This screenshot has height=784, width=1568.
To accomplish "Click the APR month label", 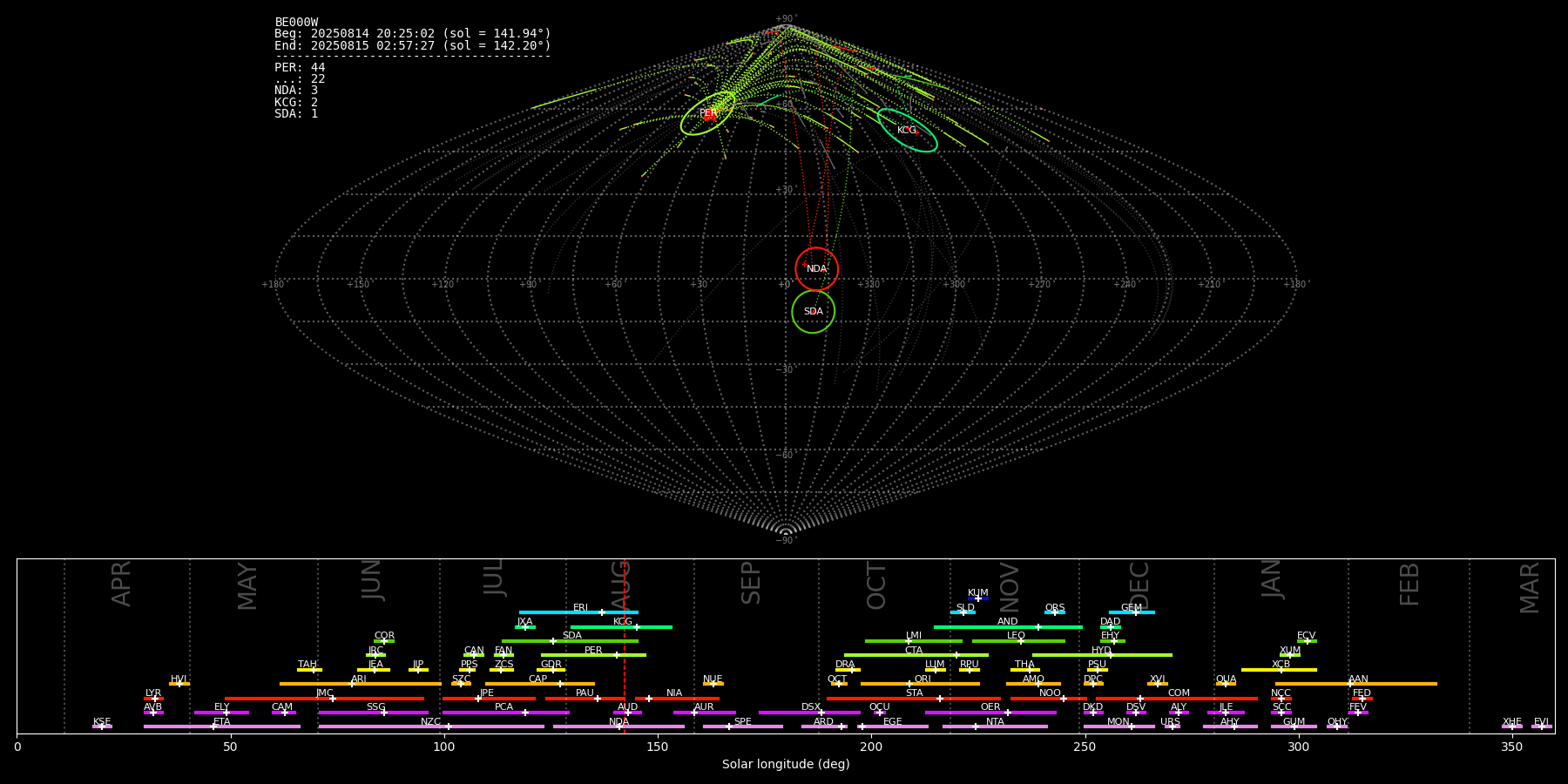I will [121, 584].
